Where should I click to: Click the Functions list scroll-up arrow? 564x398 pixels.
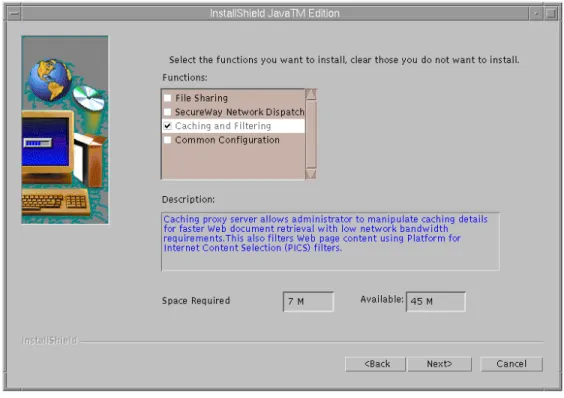[311, 94]
